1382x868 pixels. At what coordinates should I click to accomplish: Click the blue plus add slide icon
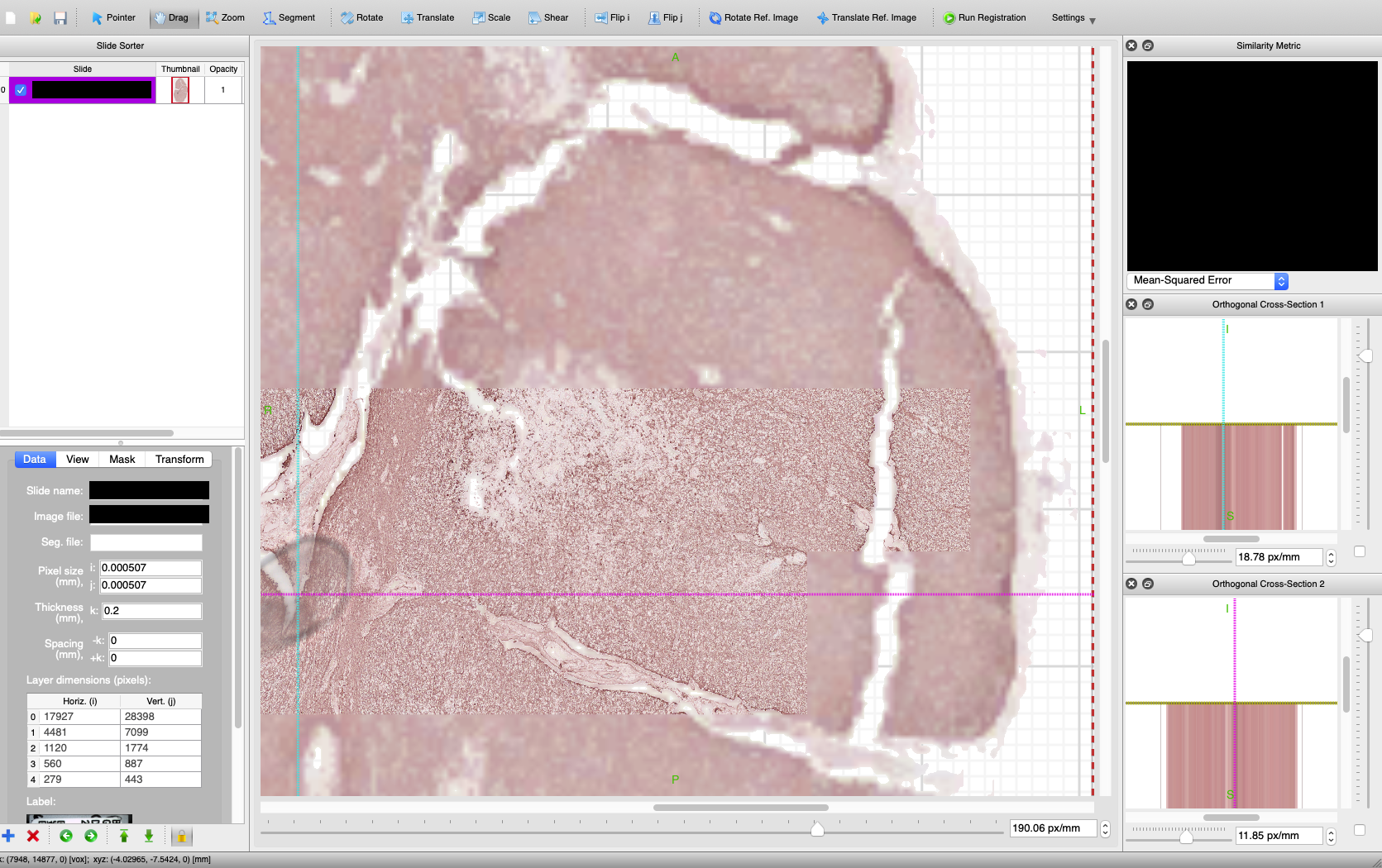point(8,836)
